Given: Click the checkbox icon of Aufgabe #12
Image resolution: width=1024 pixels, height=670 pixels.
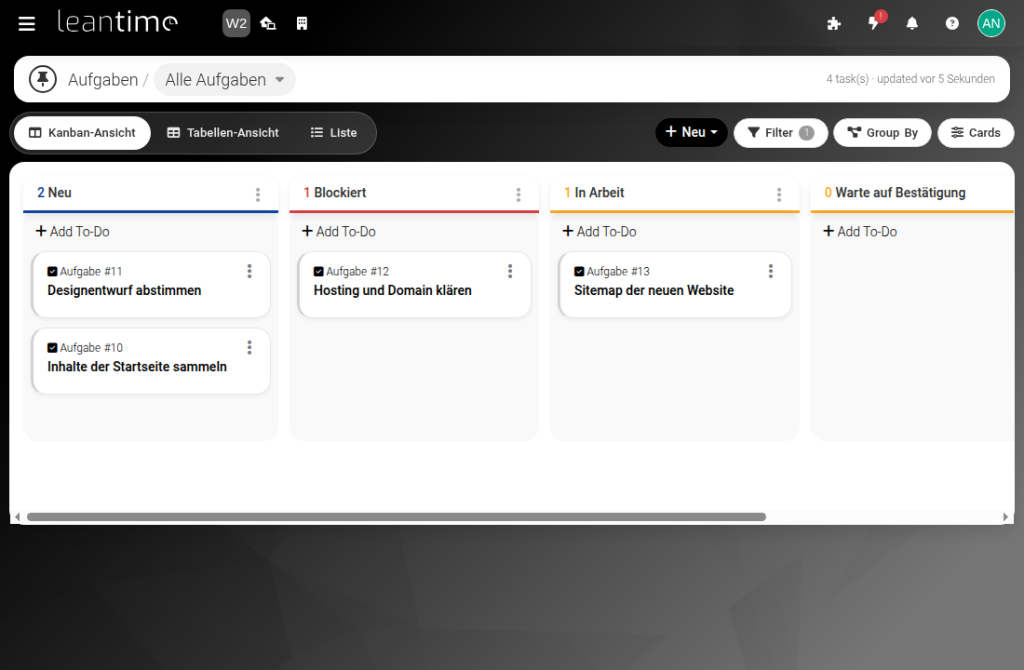Looking at the screenshot, I should coord(319,272).
